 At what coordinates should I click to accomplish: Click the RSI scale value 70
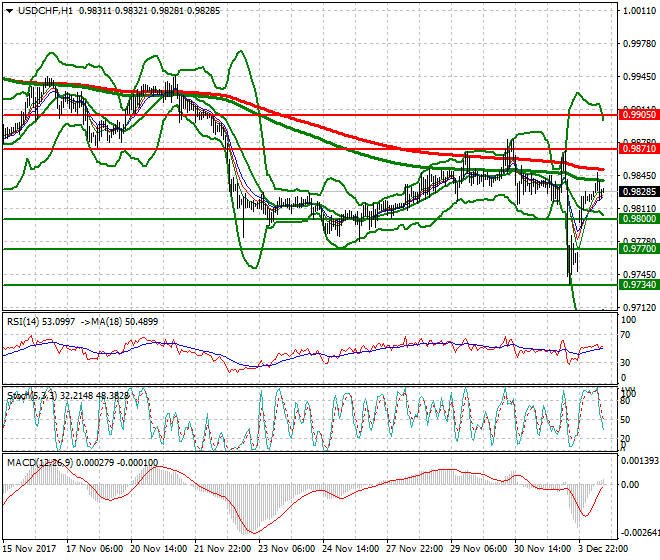click(x=626, y=335)
